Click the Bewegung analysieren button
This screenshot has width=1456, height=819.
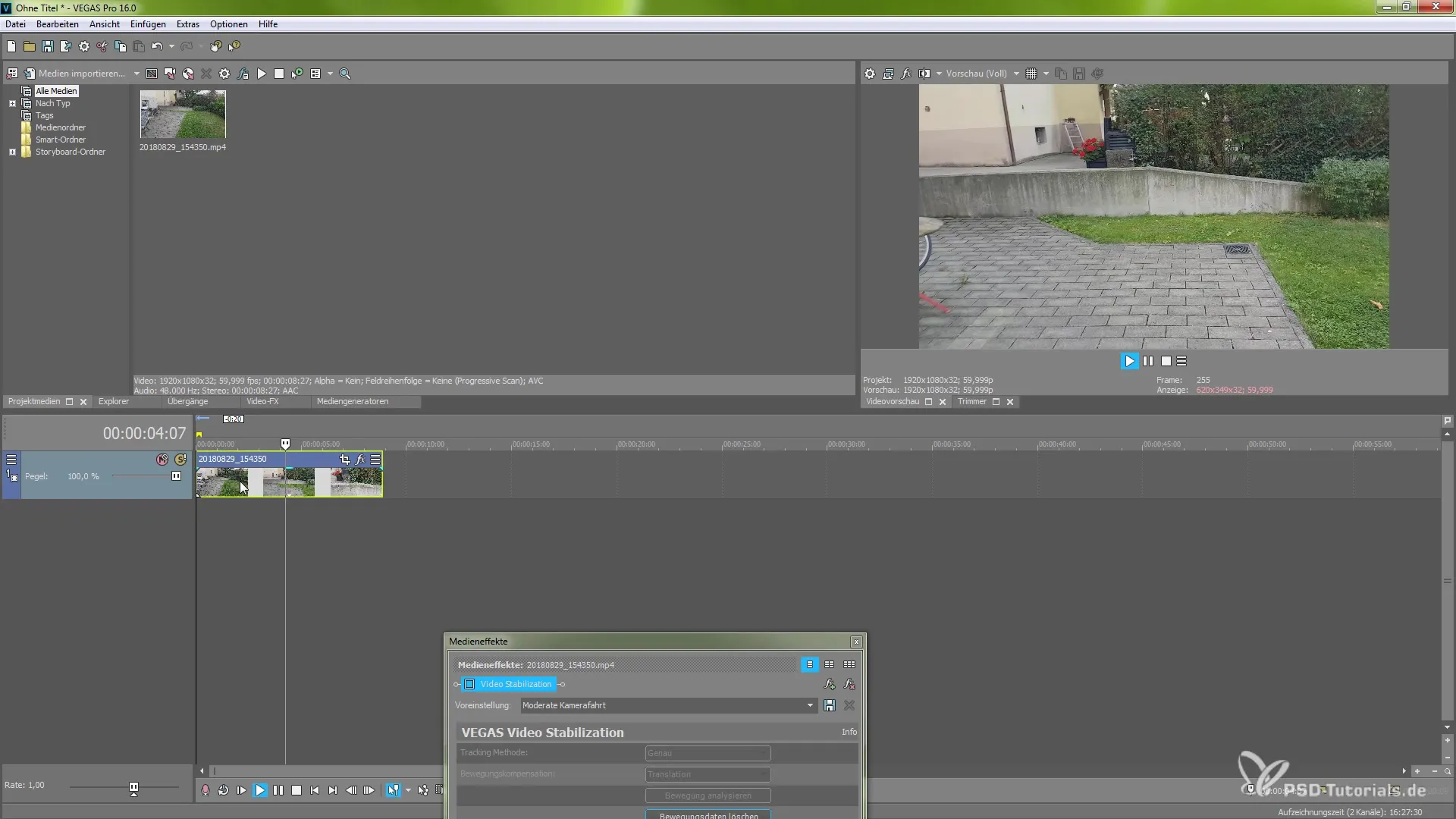click(708, 795)
